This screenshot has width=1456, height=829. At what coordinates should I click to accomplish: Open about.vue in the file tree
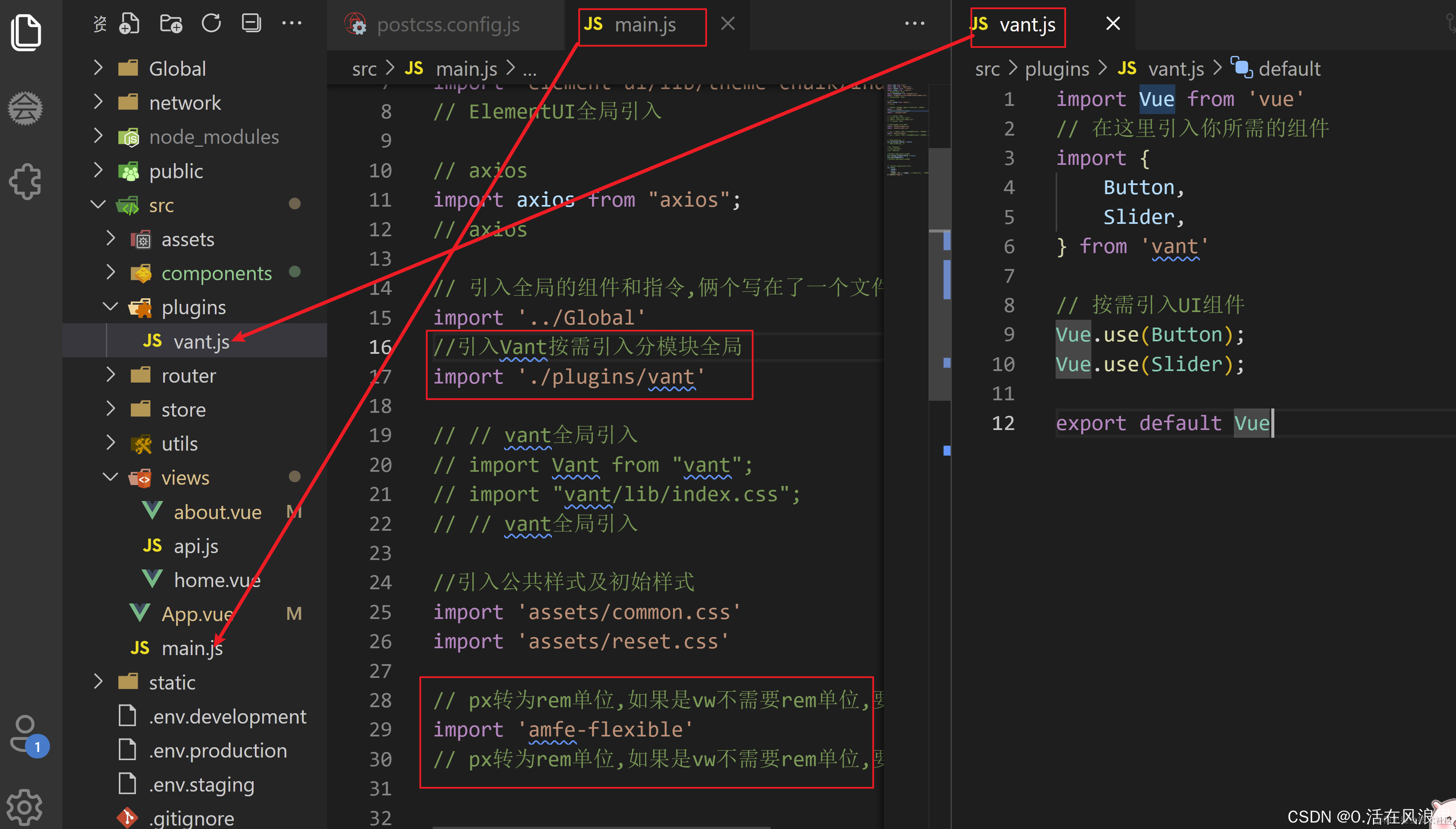coord(217,512)
